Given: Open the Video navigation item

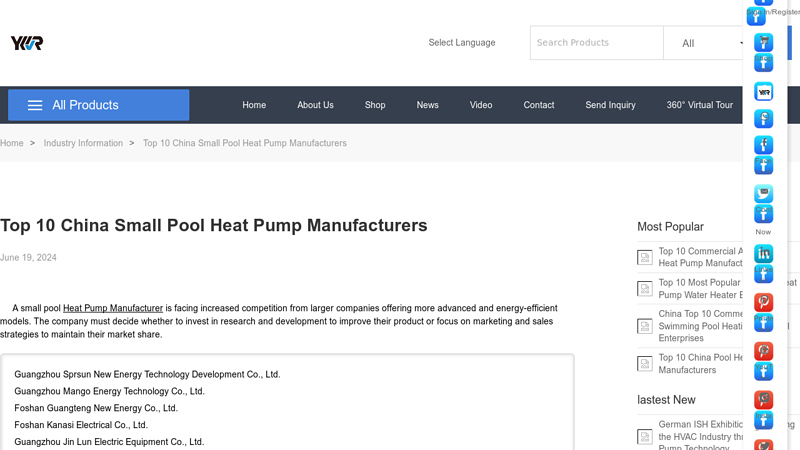Looking at the screenshot, I should coord(481,105).
